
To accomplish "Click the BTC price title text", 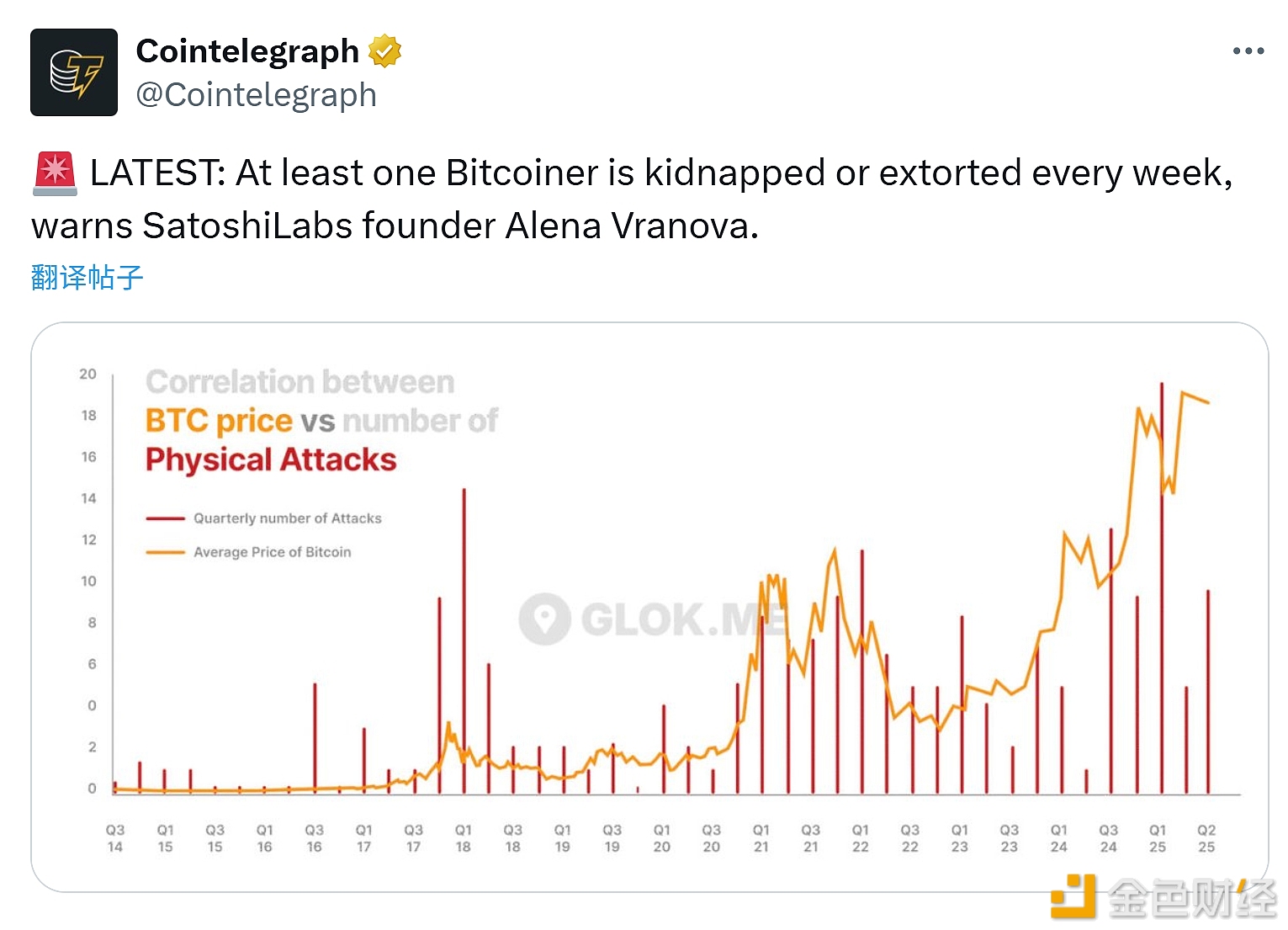I will [x=219, y=421].
